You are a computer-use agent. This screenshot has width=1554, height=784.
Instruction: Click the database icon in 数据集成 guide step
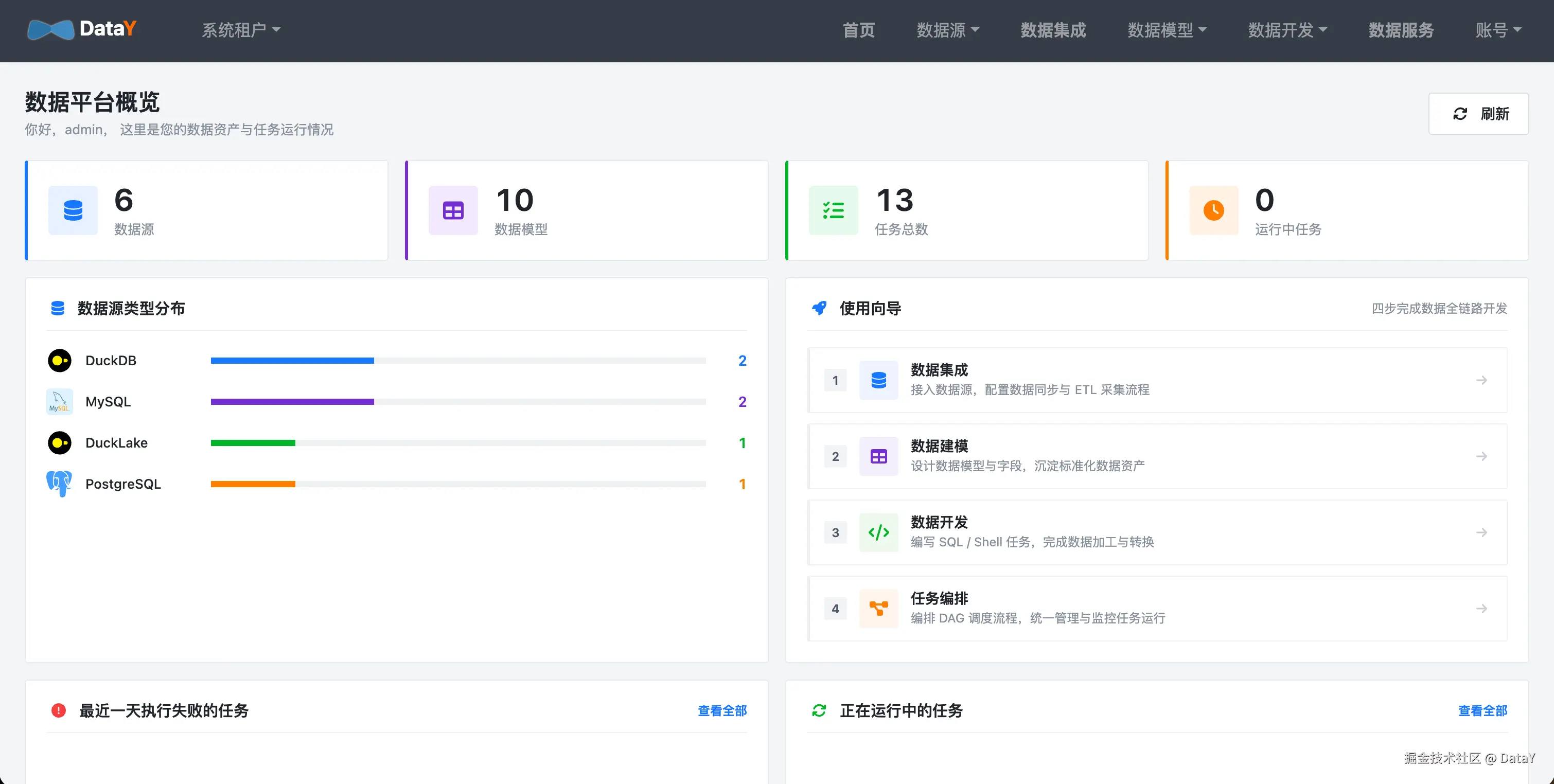(878, 380)
